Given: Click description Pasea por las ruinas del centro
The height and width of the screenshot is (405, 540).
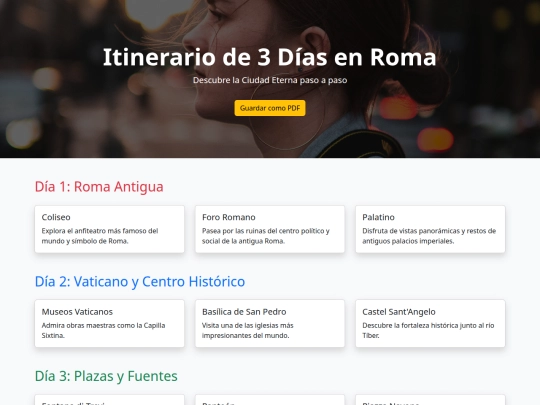Looking at the screenshot, I should 266,236.
